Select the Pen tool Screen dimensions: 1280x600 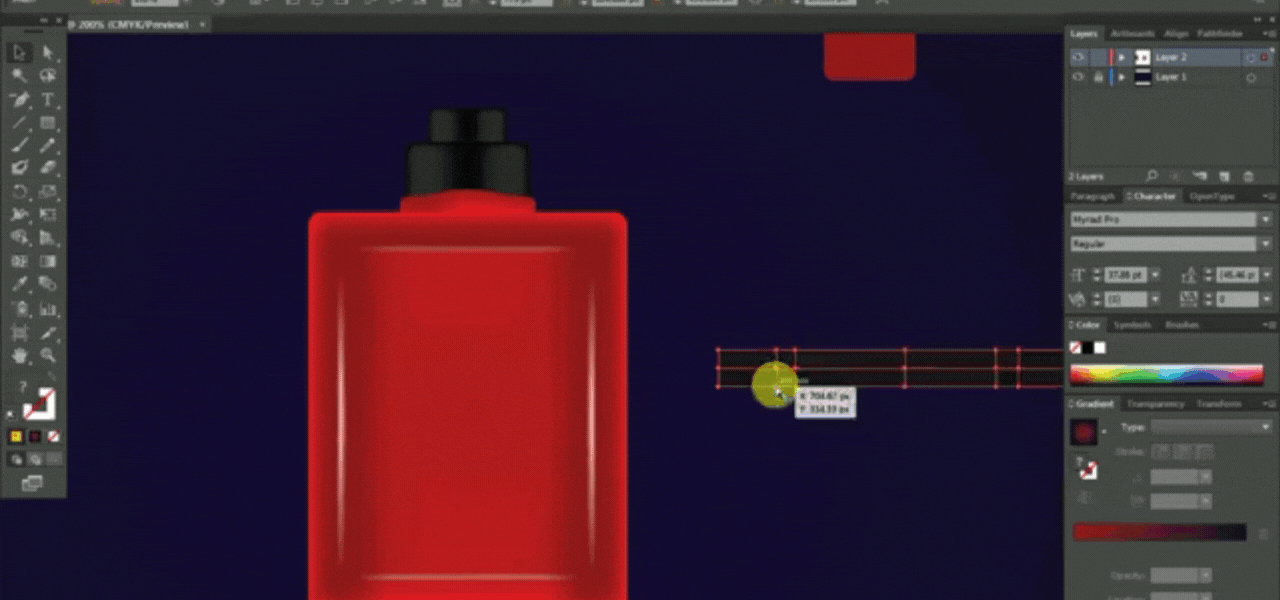(x=19, y=100)
